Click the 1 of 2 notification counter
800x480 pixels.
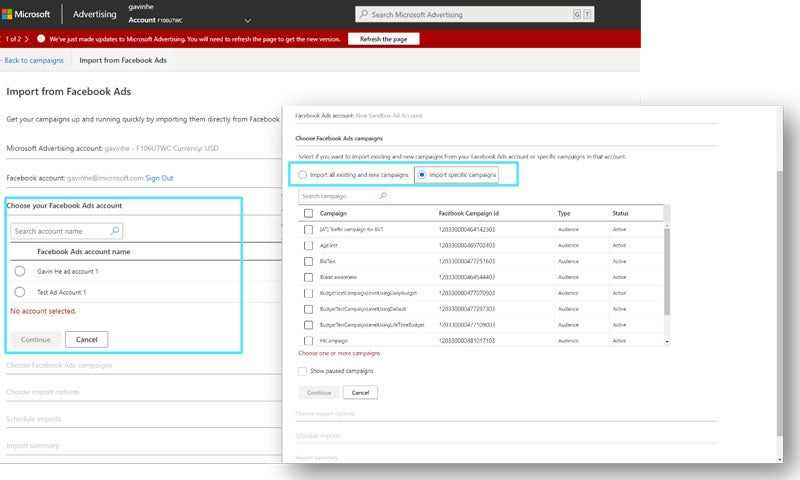tap(13, 39)
